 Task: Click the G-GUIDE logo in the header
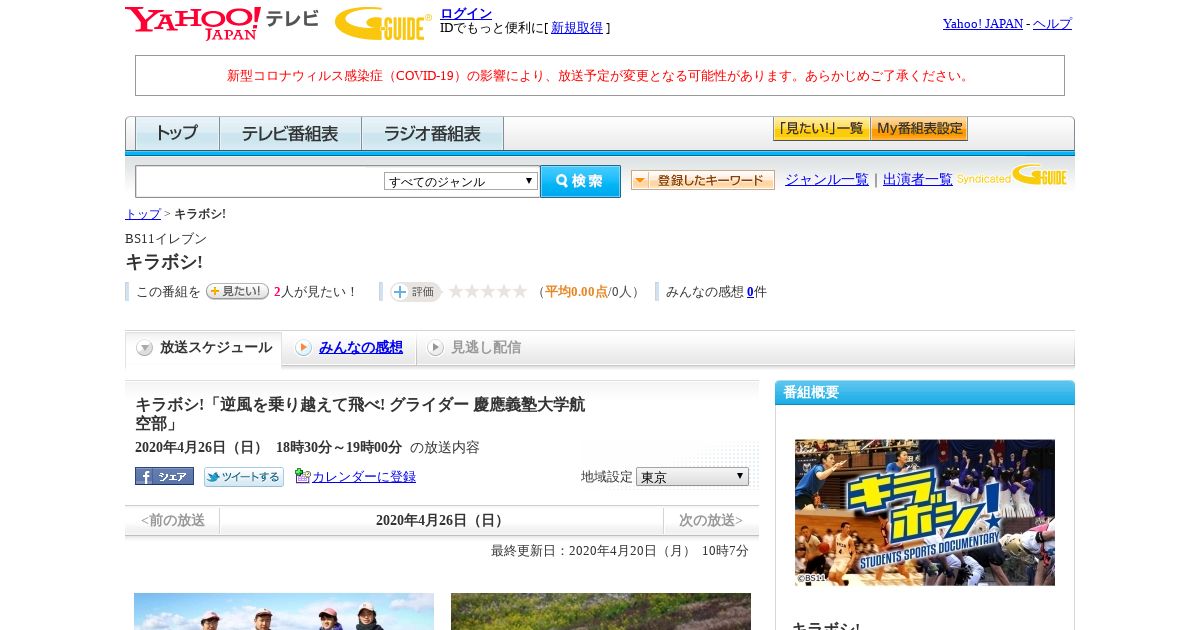coord(383,23)
